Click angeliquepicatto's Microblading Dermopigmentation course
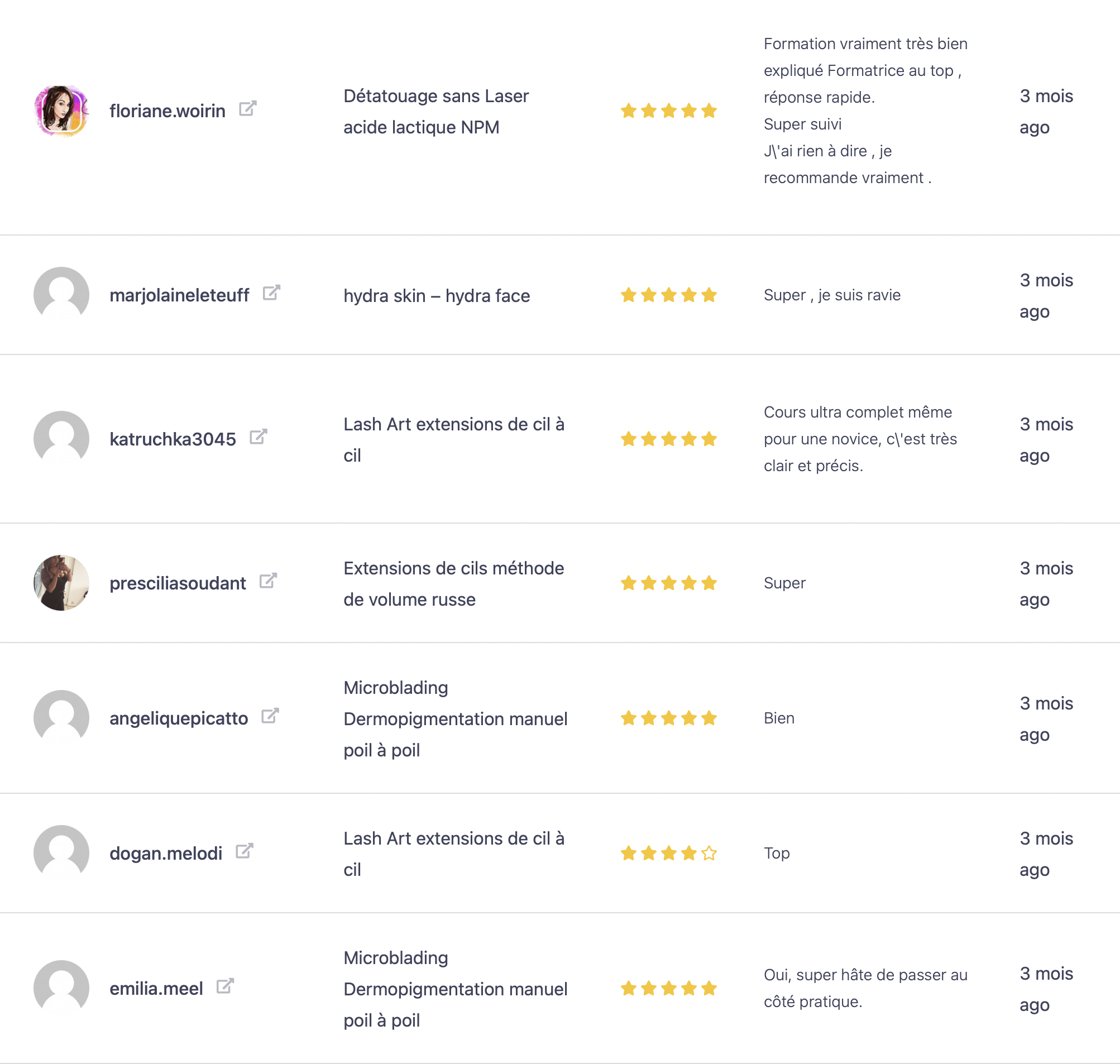 click(x=455, y=718)
